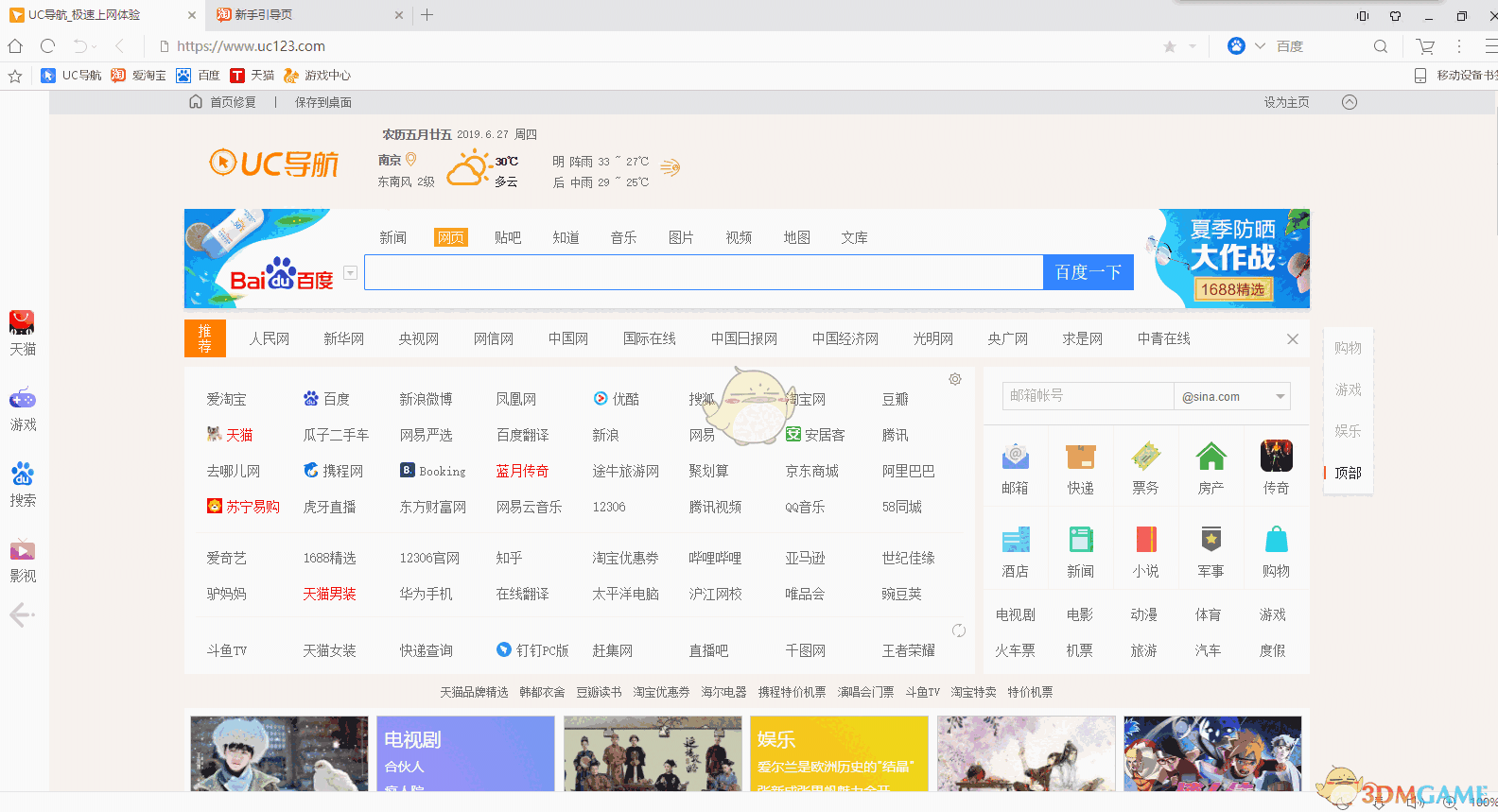The image size is (1498, 812).
Task: Click the 新闻 news icon in right panel
Action: pyautogui.click(x=1081, y=540)
